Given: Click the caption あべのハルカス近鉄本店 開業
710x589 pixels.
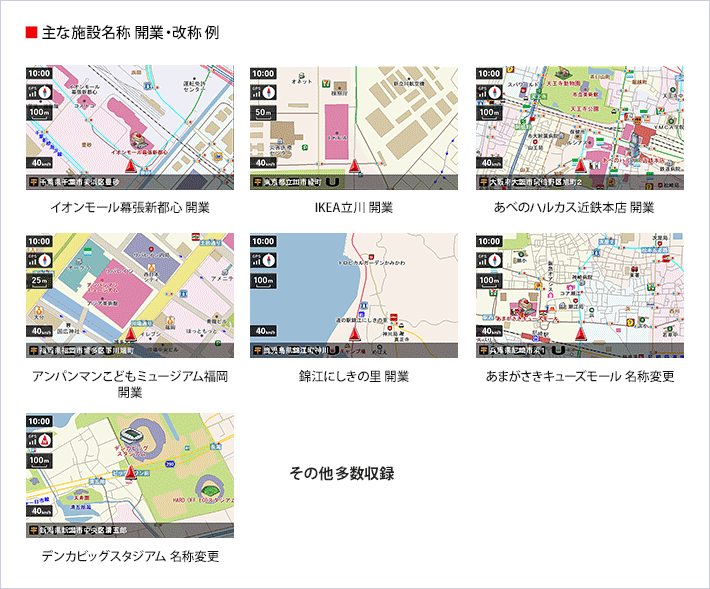Looking at the screenshot, I should point(574,207).
